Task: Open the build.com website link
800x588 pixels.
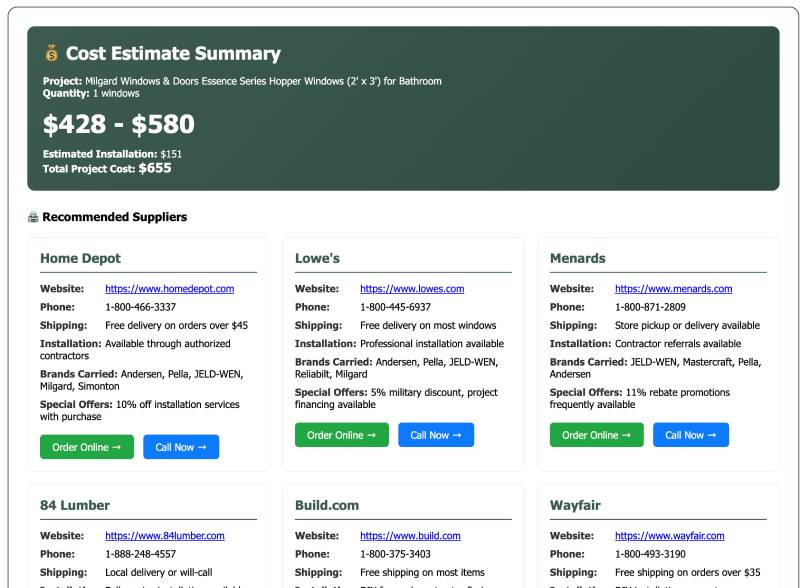Action: coord(410,536)
